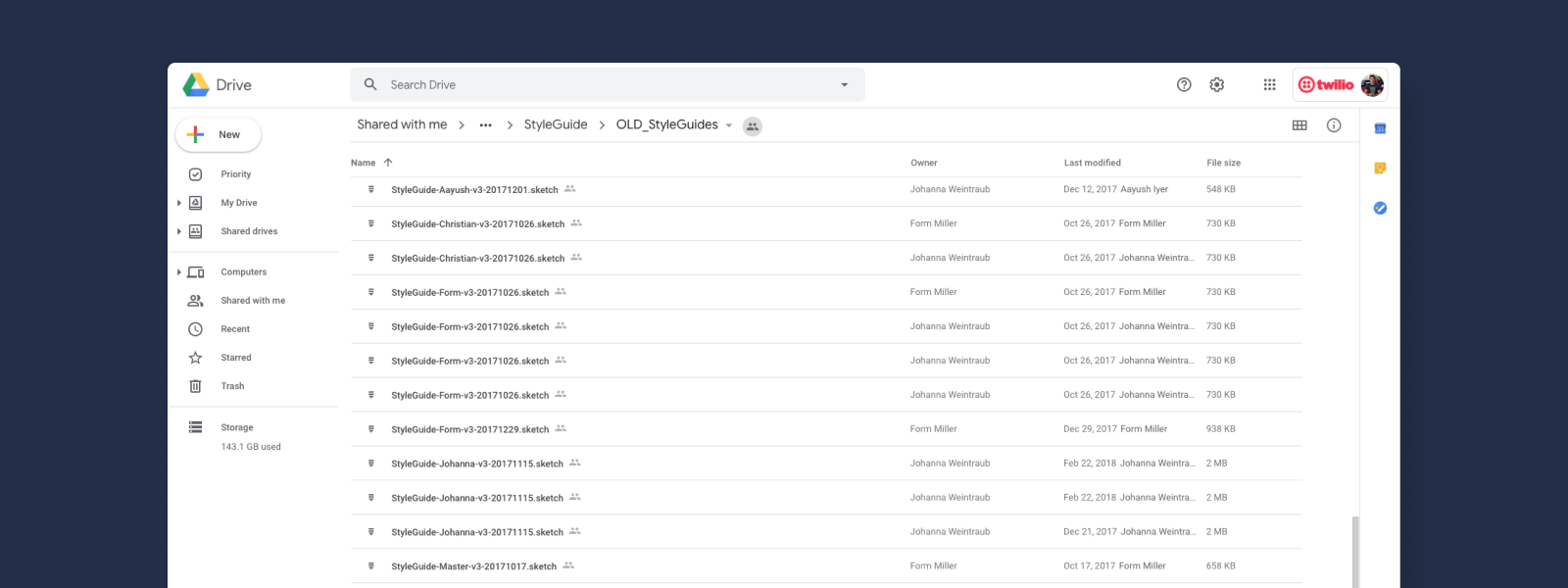
Task: Click shared icon beside StyleGuide-Master-v3-20171017.sketch
Action: [568, 565]
